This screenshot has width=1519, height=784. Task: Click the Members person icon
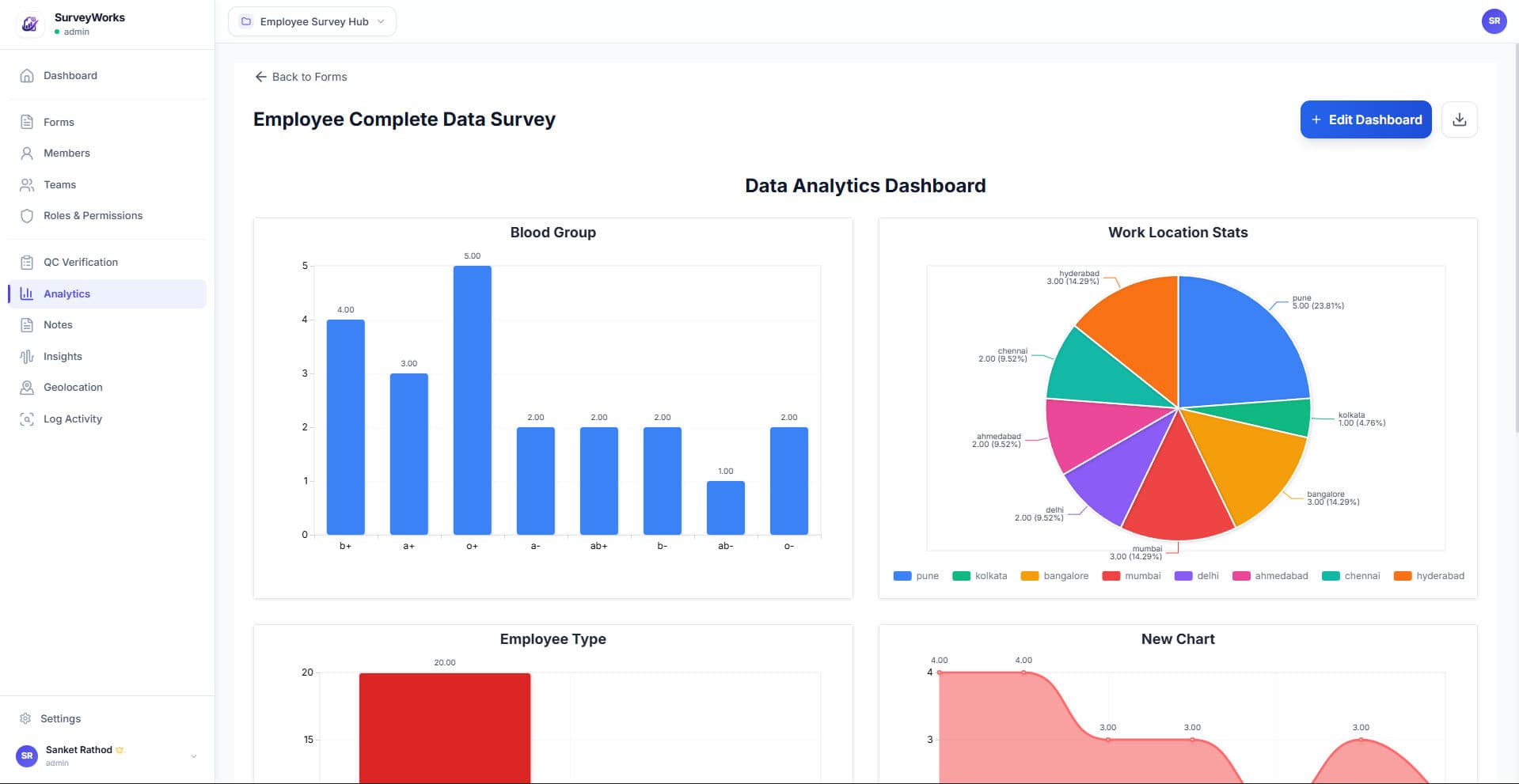coord(27,153)
